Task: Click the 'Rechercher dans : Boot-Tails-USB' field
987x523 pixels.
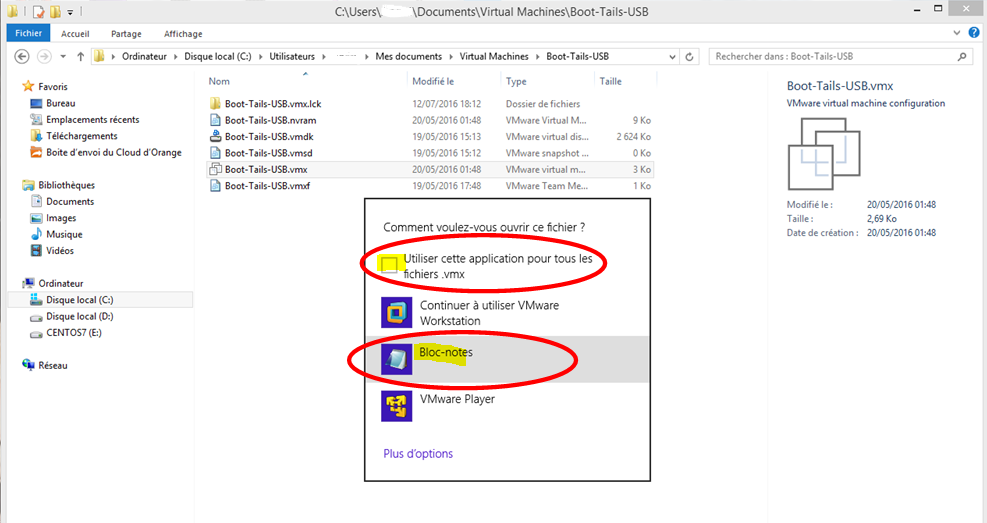Action: 840,57
